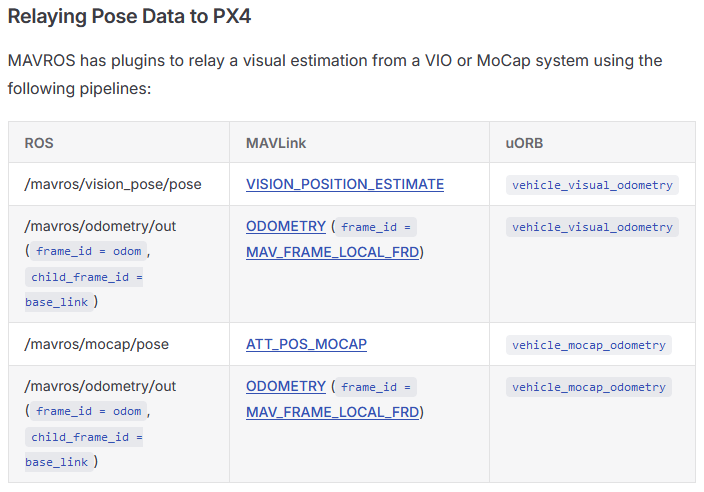Screen dimensions: 704x492
Task: Click /mavros/odometry/out in the vehicle_visual_odometry row
Action: 100,226
